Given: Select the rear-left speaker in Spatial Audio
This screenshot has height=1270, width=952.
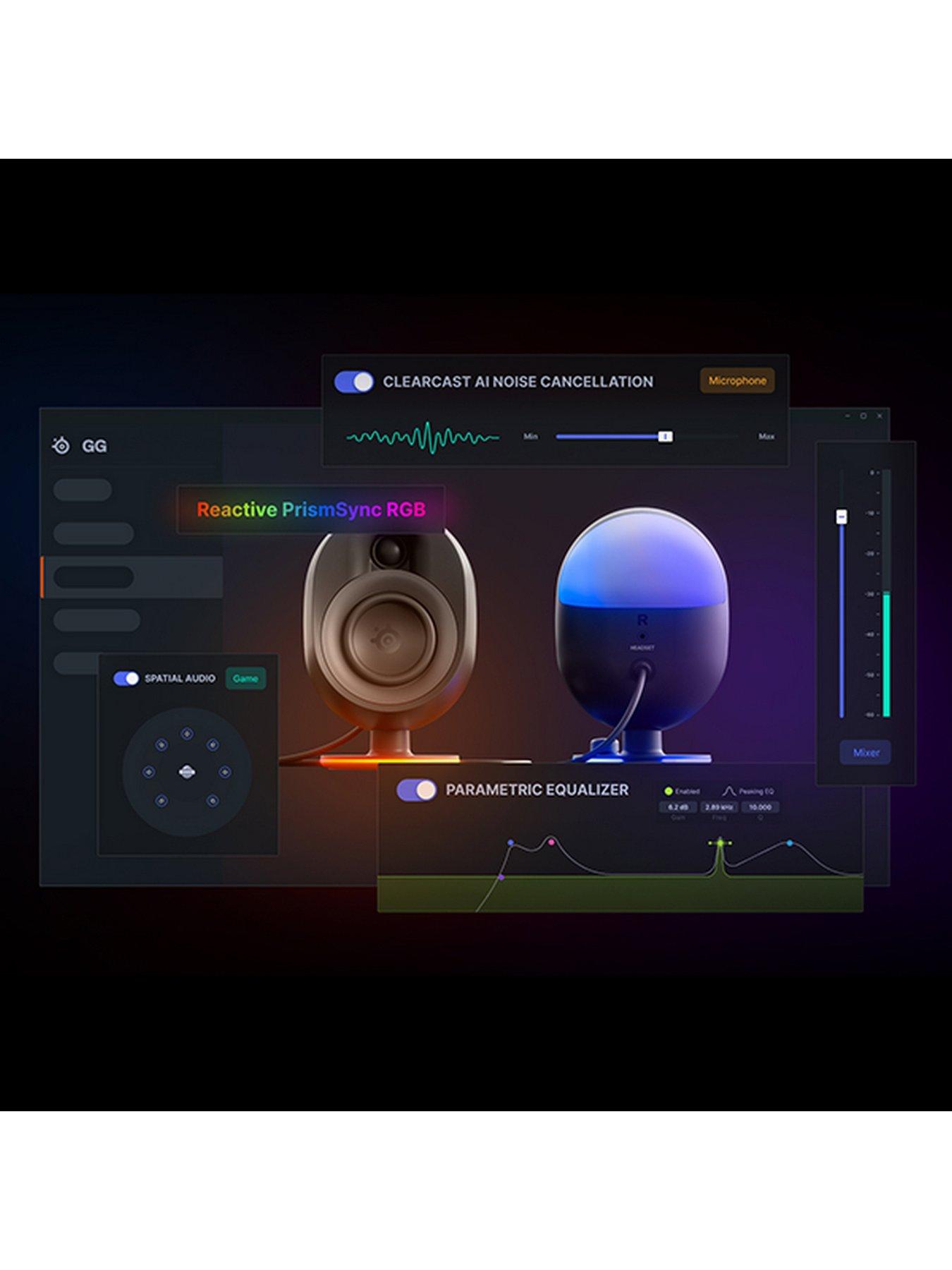Looking at the screenshot, I should coord(161,800).
